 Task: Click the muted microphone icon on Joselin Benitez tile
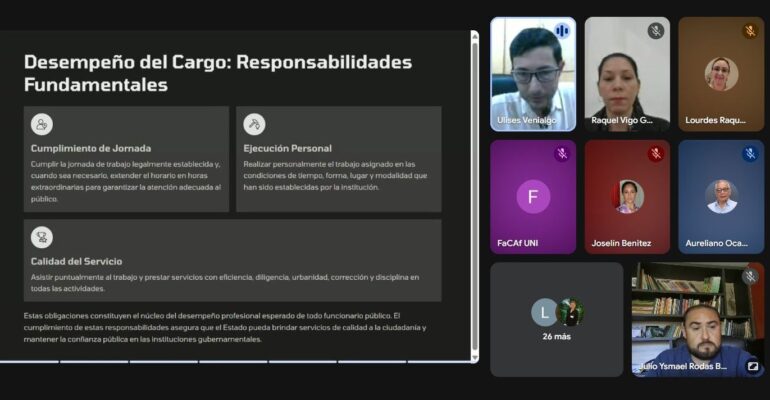(656, 154)
